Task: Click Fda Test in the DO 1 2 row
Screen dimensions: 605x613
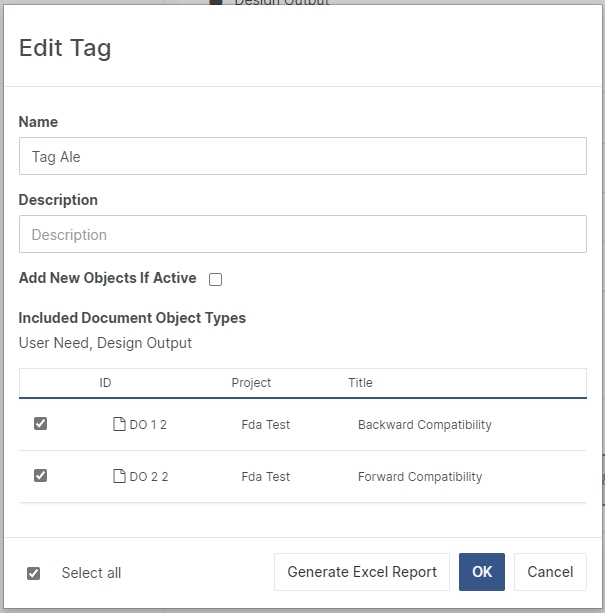Action: [x=266, y=425]
